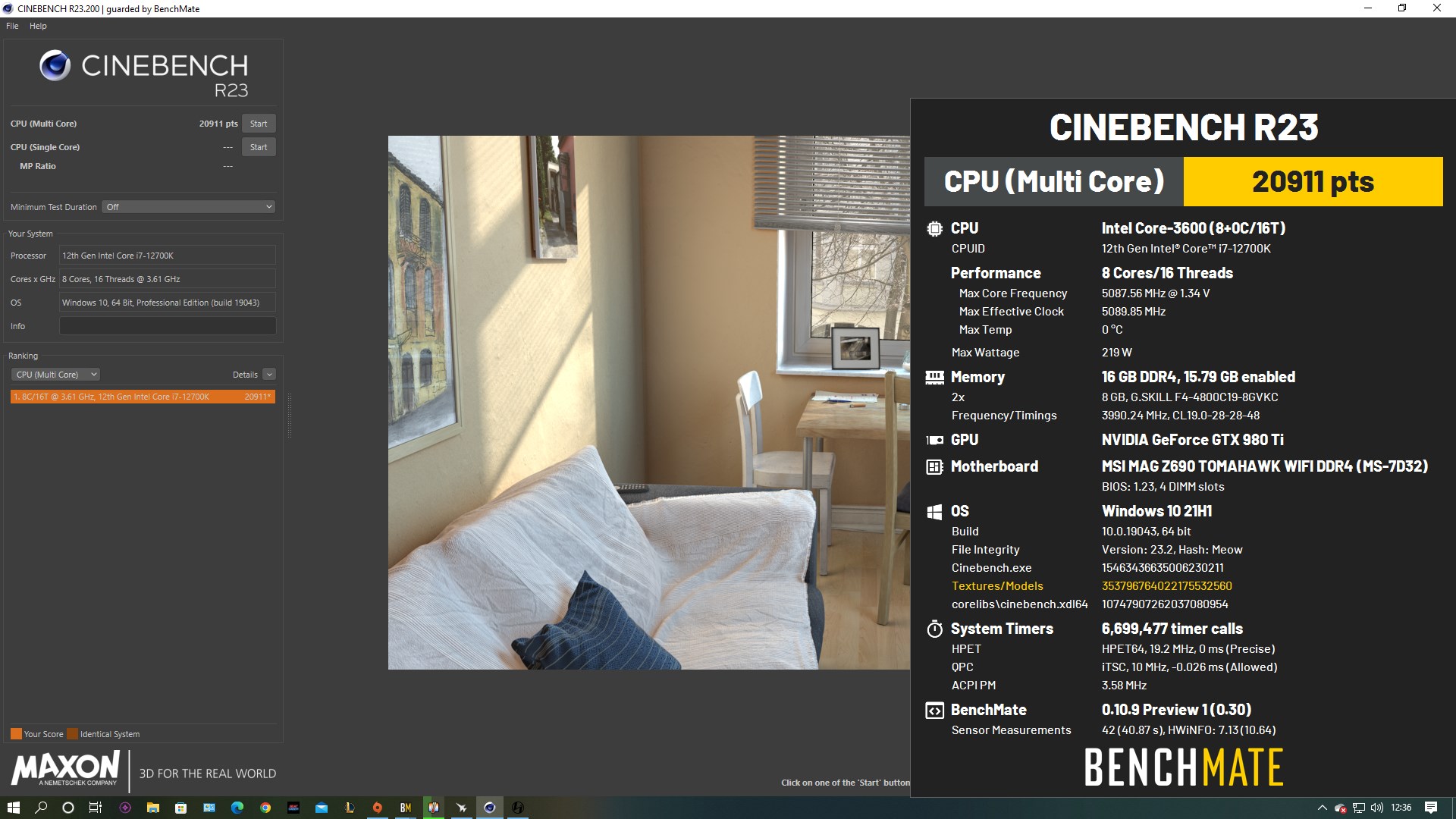Open File Explorer from the taskbar

(152, 808)
